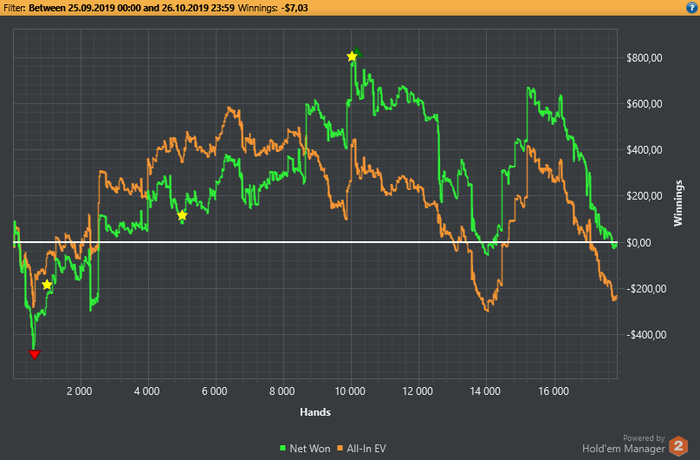Click the green upward triangle peak marker
Viewport: 700px width, 460px height.
tap(357, 52)
